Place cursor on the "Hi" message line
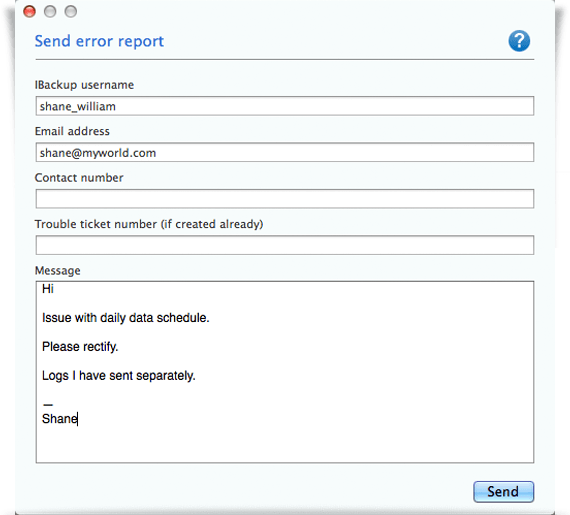570x515 pixels. pos(48,289)
